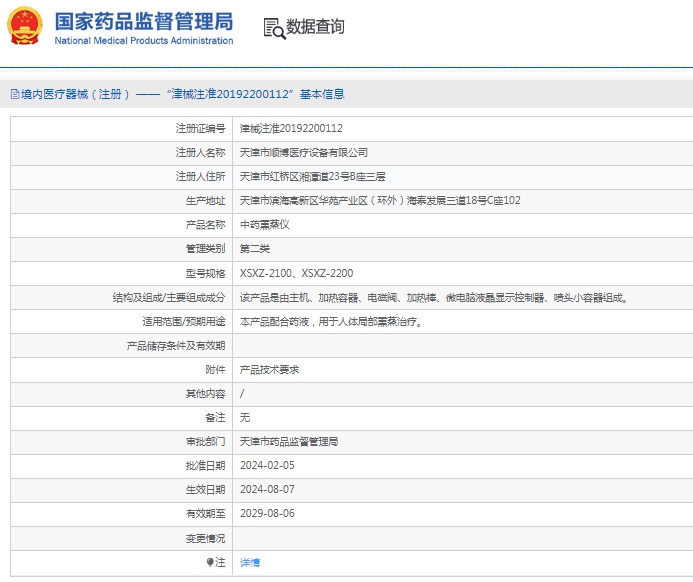Select the 注册人名称 label
The height and width of the screenshot is (582, 693).
[x=200, y=152]
